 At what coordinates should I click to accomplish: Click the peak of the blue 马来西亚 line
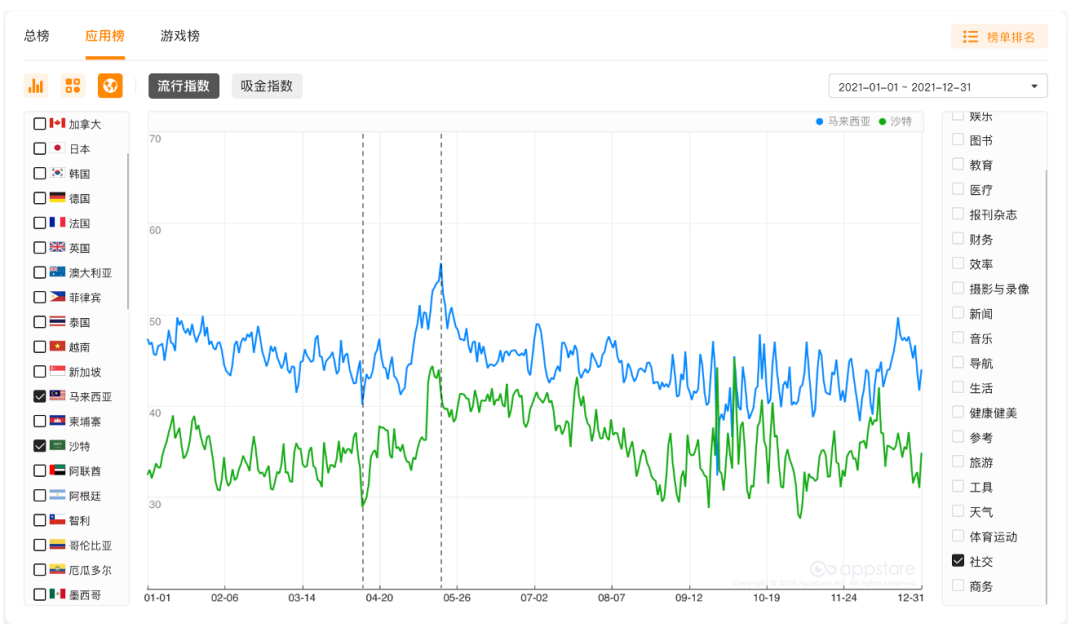(441, 265)
